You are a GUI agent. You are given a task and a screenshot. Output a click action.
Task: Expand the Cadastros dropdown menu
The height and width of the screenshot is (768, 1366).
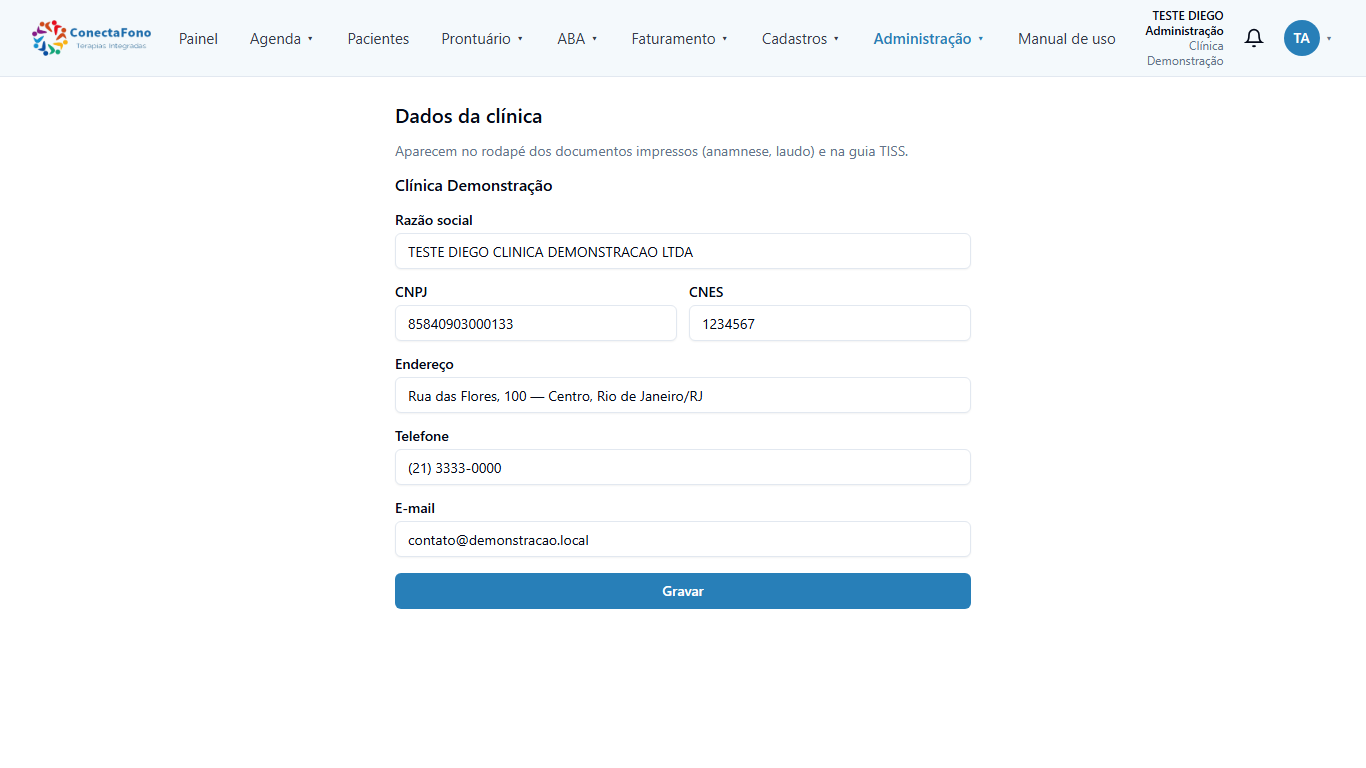click(801, 39)
